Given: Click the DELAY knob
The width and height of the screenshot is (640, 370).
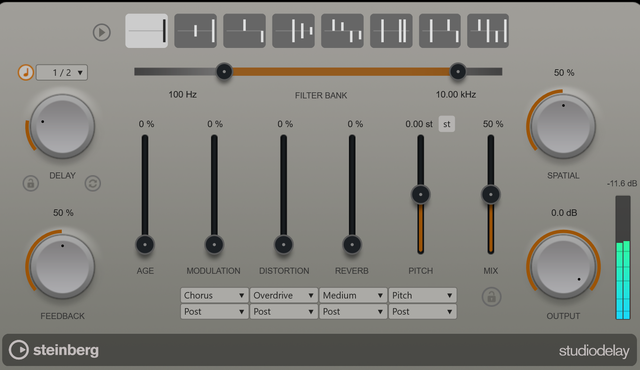Looking at the screenshot, I should click(x=62, y=126).
